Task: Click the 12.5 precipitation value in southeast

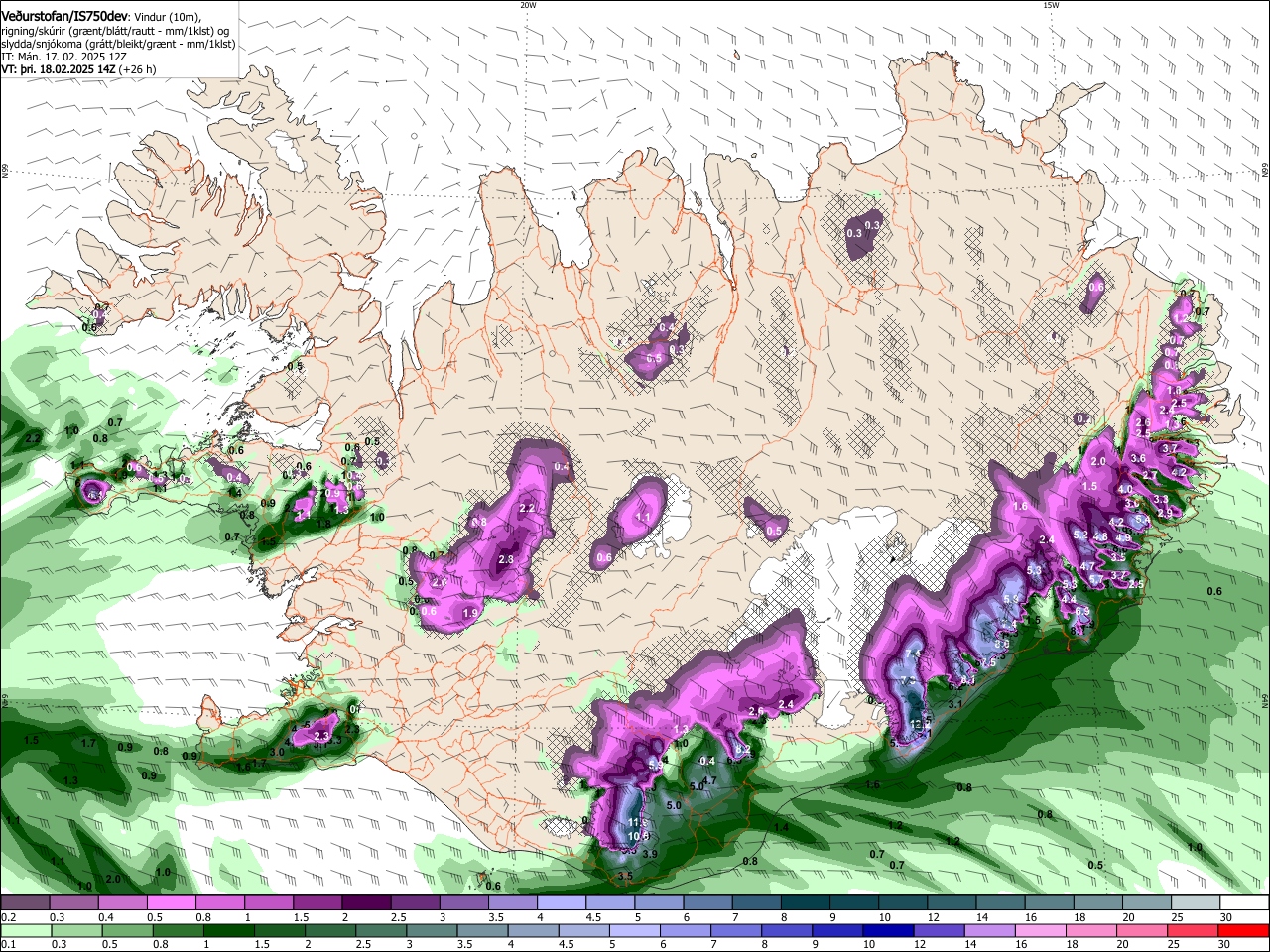Action: point(921,725)
